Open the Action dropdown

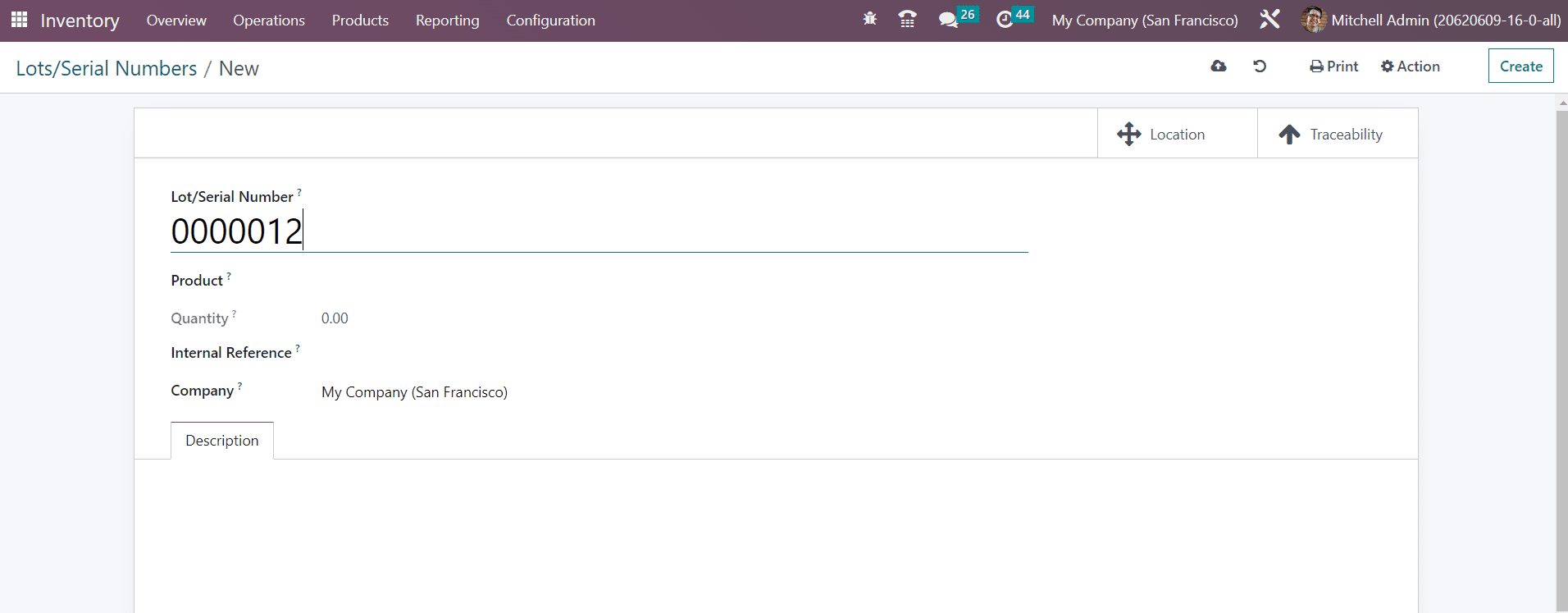(x=1410, y=66)
